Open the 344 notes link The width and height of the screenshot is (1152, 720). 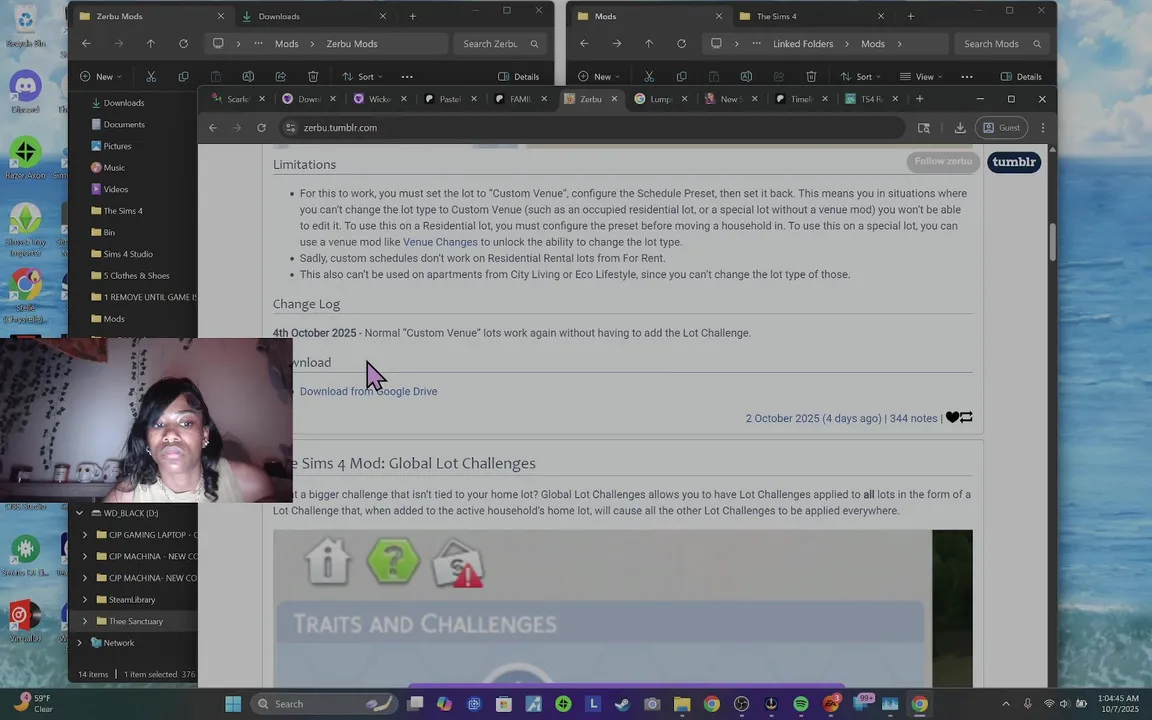click(x=913, y=419)
